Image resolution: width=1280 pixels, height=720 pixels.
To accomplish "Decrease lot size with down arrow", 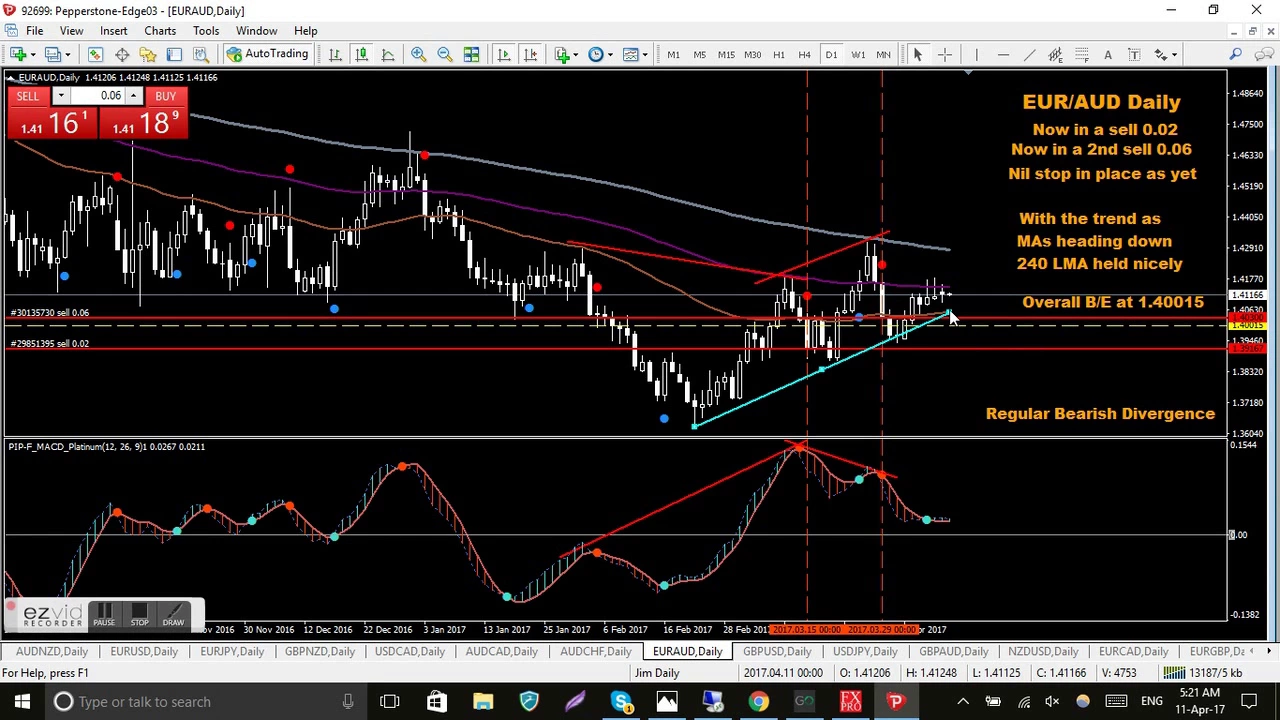I will (x=61, y=96).
